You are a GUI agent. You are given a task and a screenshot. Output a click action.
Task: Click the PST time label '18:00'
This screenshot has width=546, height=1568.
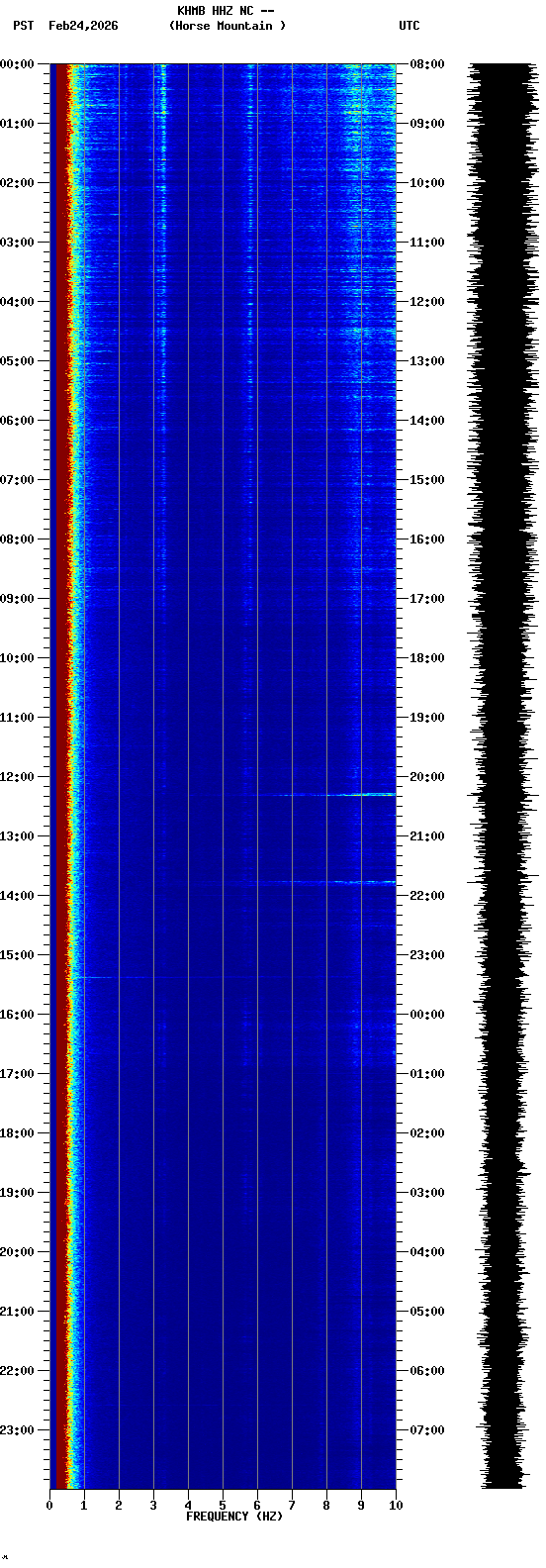pos(17,1133)
